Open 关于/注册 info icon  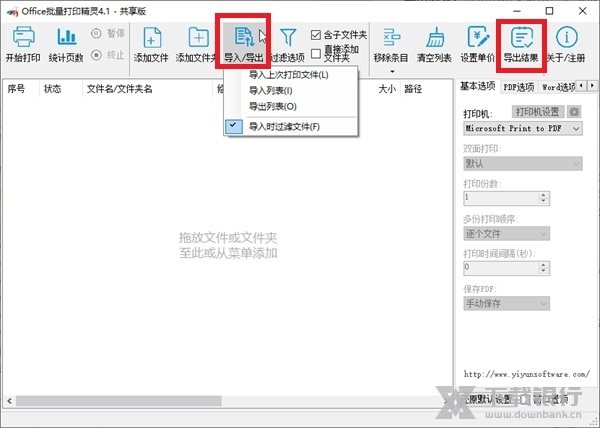(x=566, y=37)
